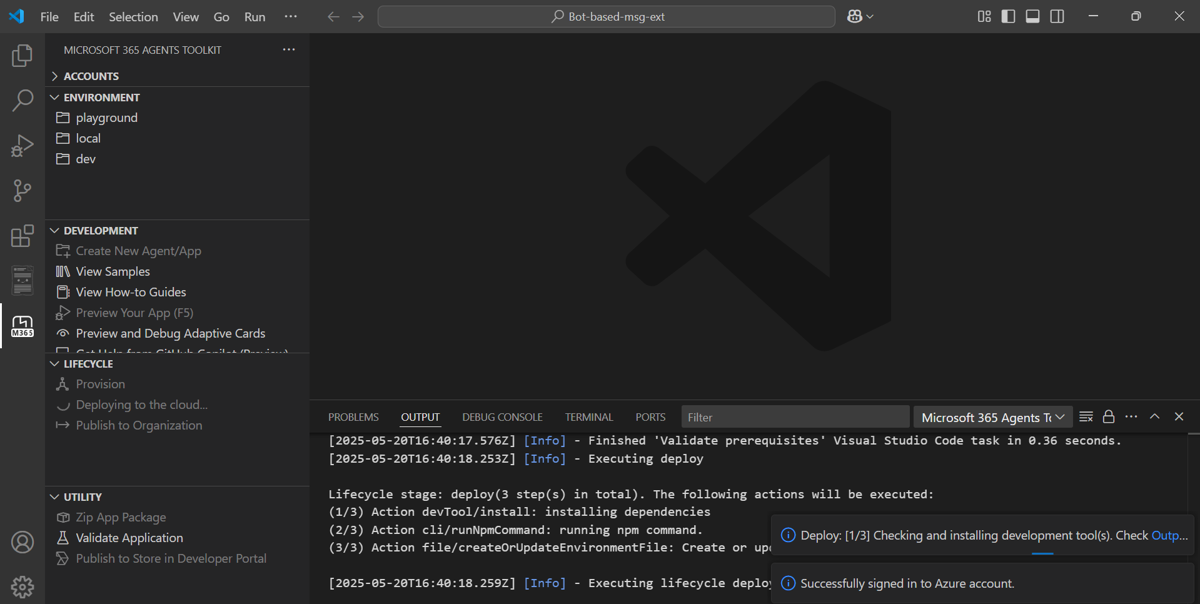Open the File menu
This screenshot has height=604, width=1200.
(x=49, y=17)
